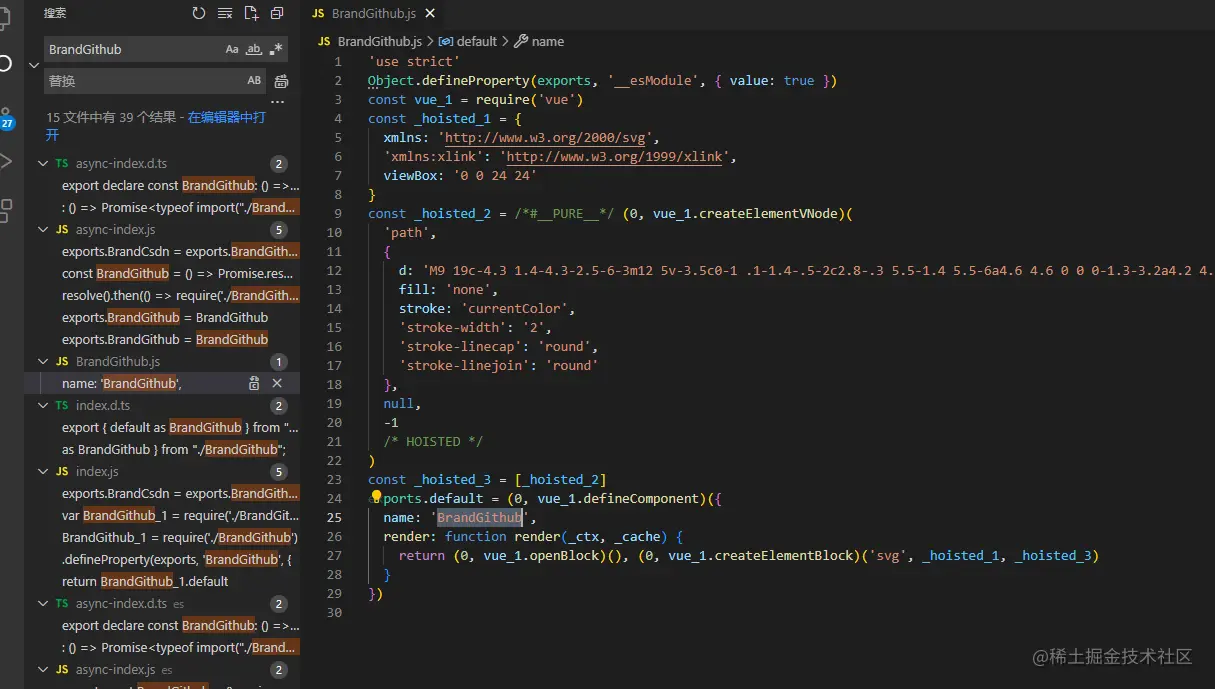This screenshot has width=1215, height=689.
Task: Click the symbol icon beside default breadcrumb
Action: [x=446, y=42]
